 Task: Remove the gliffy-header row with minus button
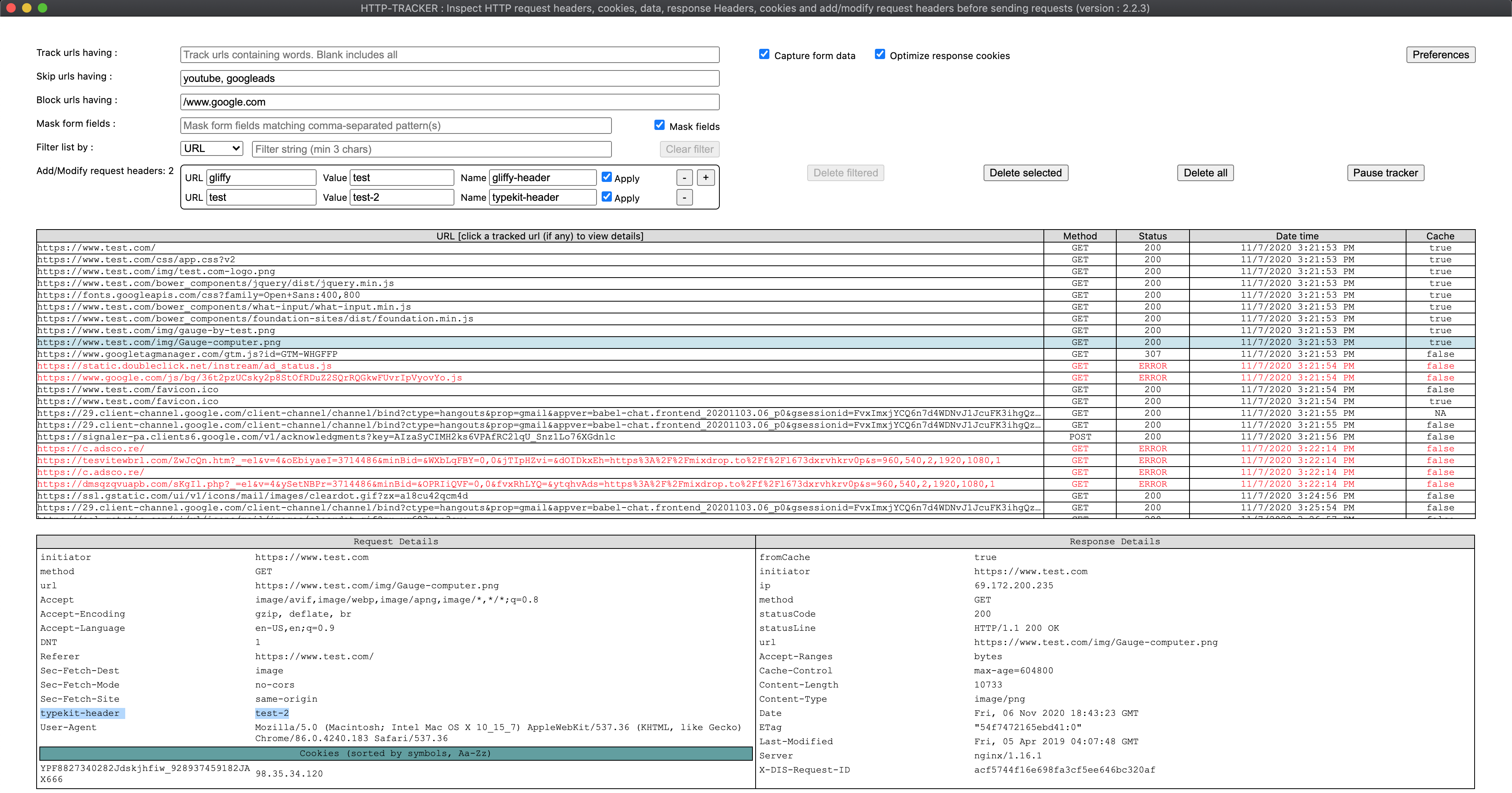(x=684, y=177)
